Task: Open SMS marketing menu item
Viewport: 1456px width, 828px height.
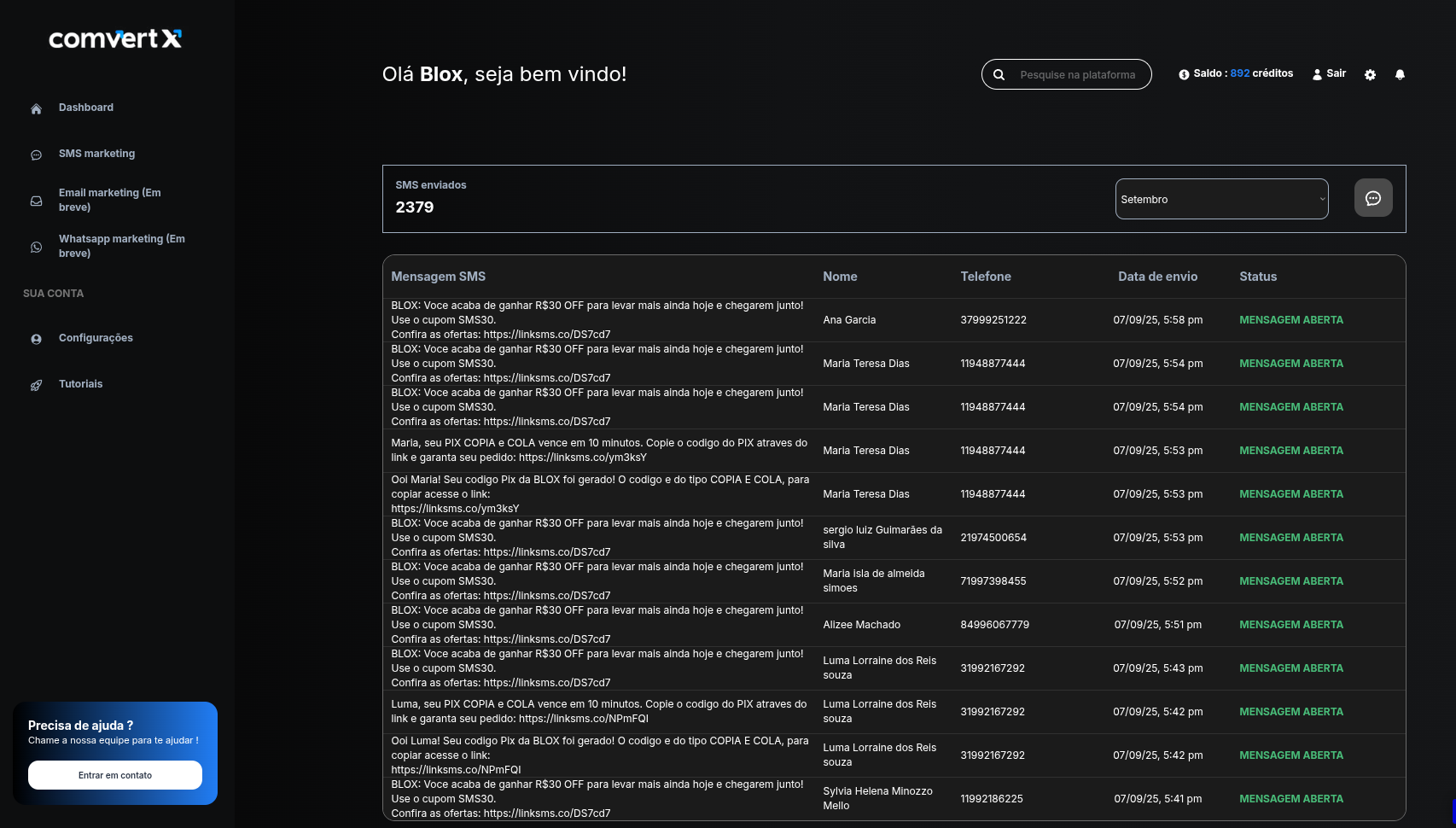Action: coord(96,154)
